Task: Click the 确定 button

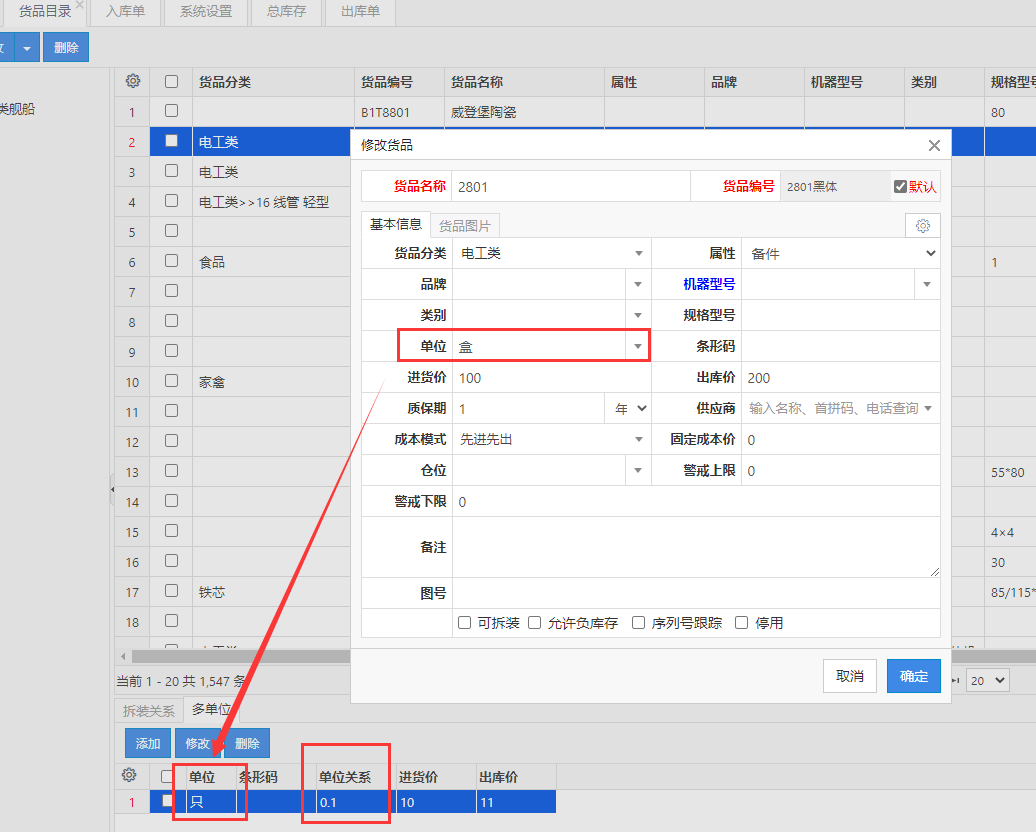Action: coord(914,676)
